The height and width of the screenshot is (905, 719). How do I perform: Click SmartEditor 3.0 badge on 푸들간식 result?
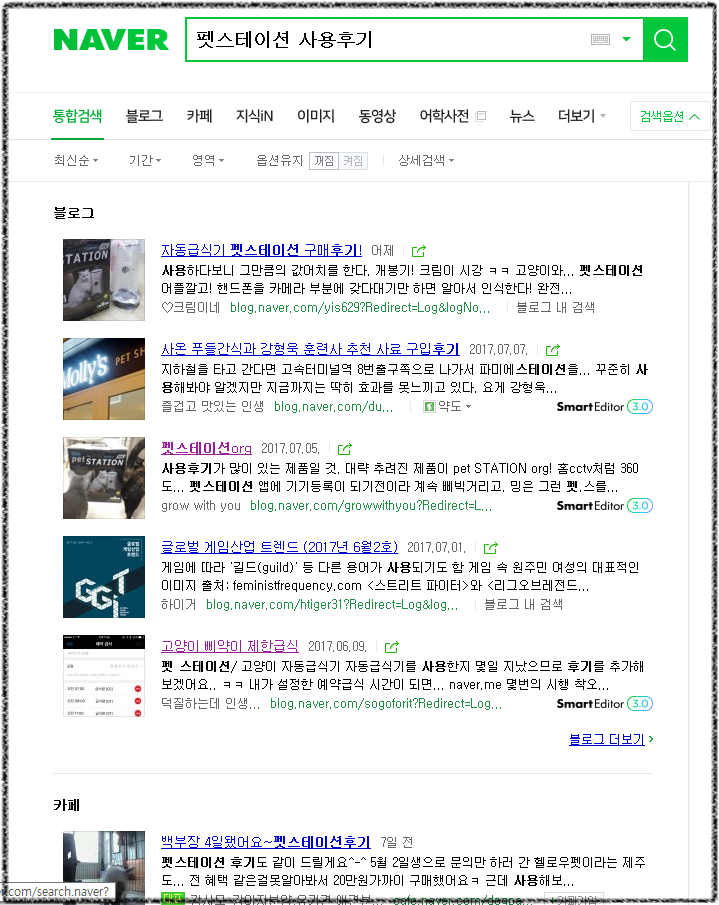(604, 406)
